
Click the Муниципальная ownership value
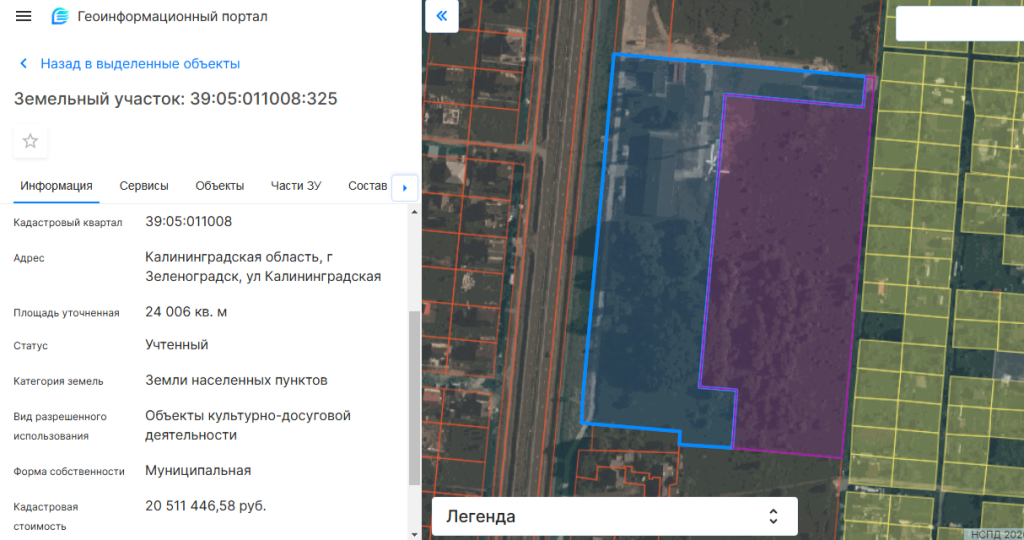pos(198,471)
